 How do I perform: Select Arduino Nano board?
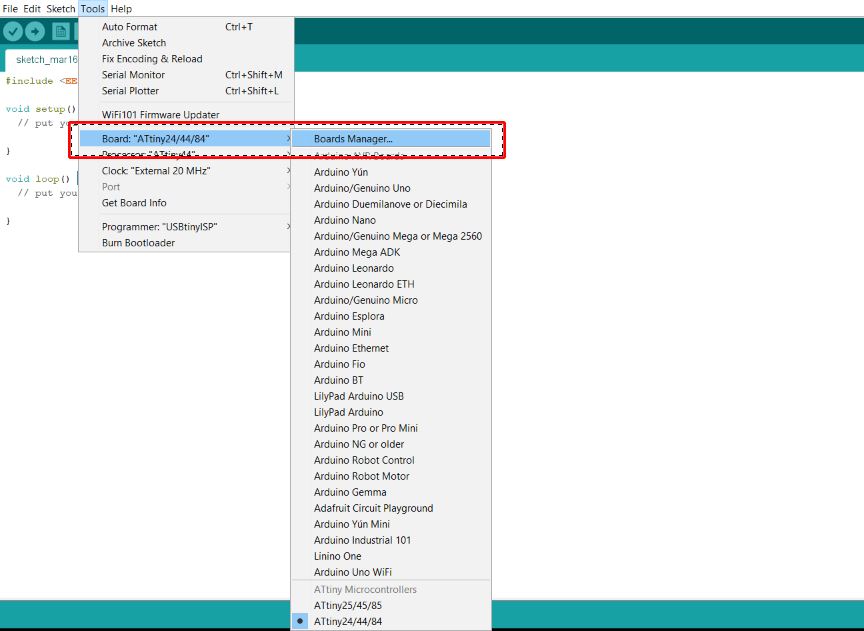391,220
